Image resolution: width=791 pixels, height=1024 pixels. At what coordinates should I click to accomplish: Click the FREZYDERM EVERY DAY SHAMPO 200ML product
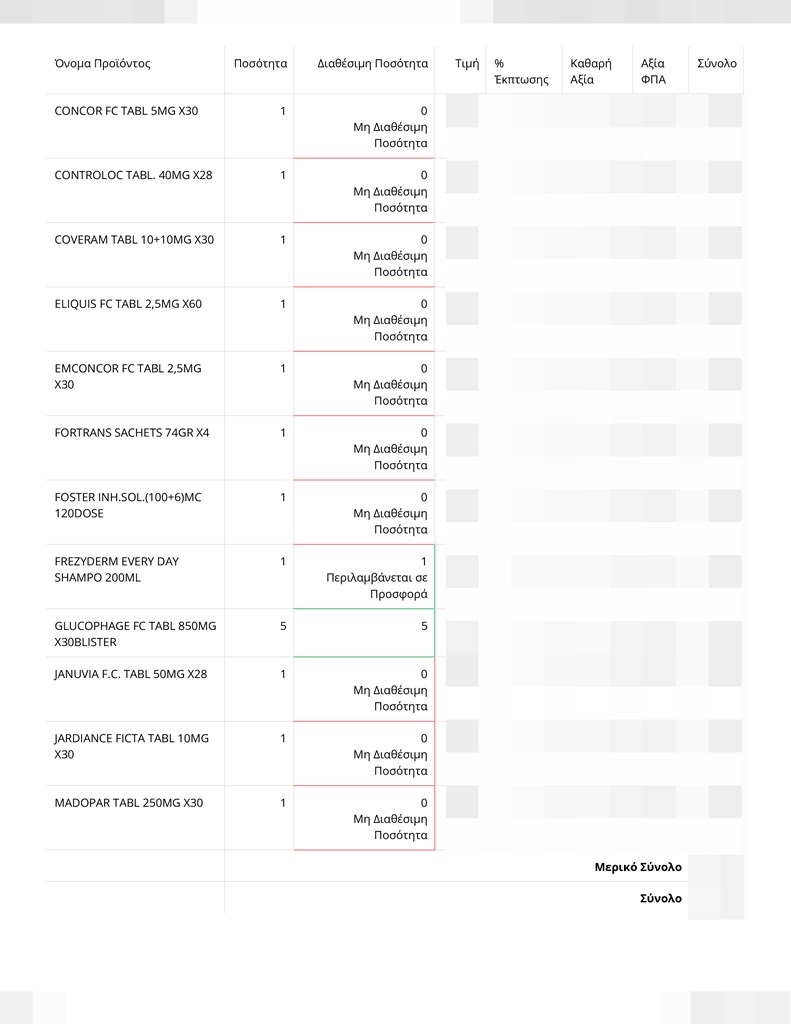[x=117, y=570]
